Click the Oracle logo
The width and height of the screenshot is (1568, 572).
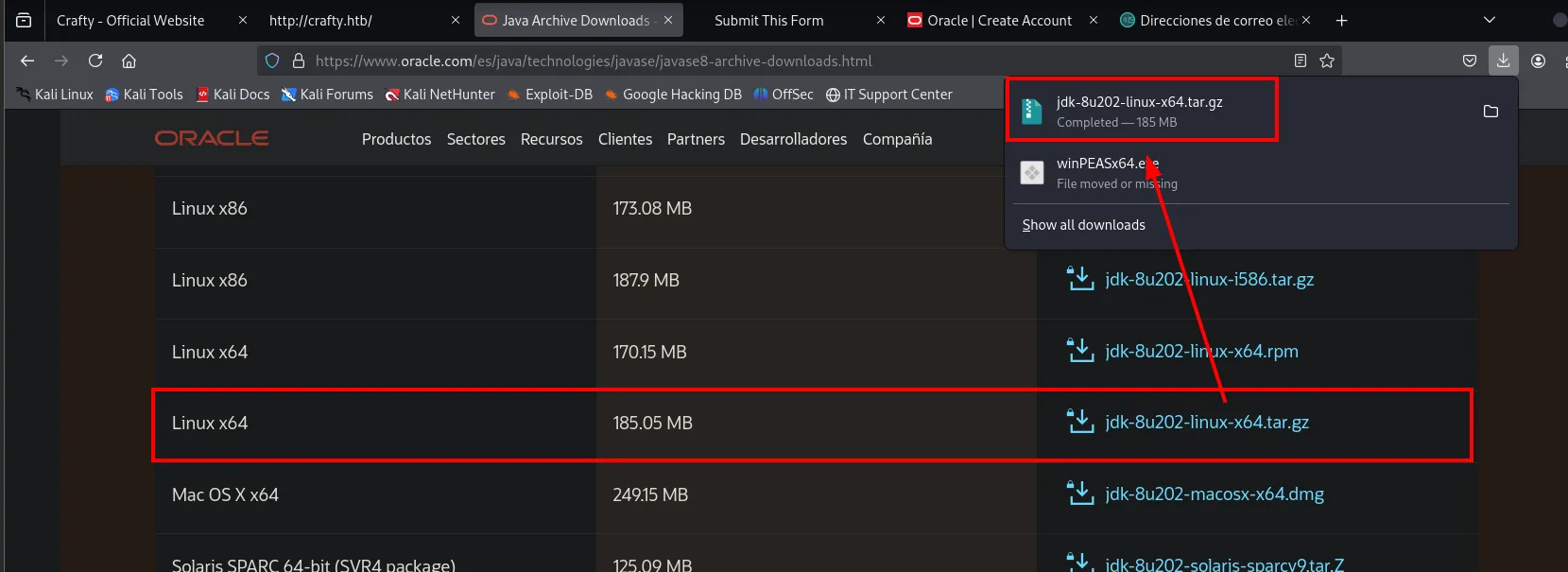tap(212, 138)
